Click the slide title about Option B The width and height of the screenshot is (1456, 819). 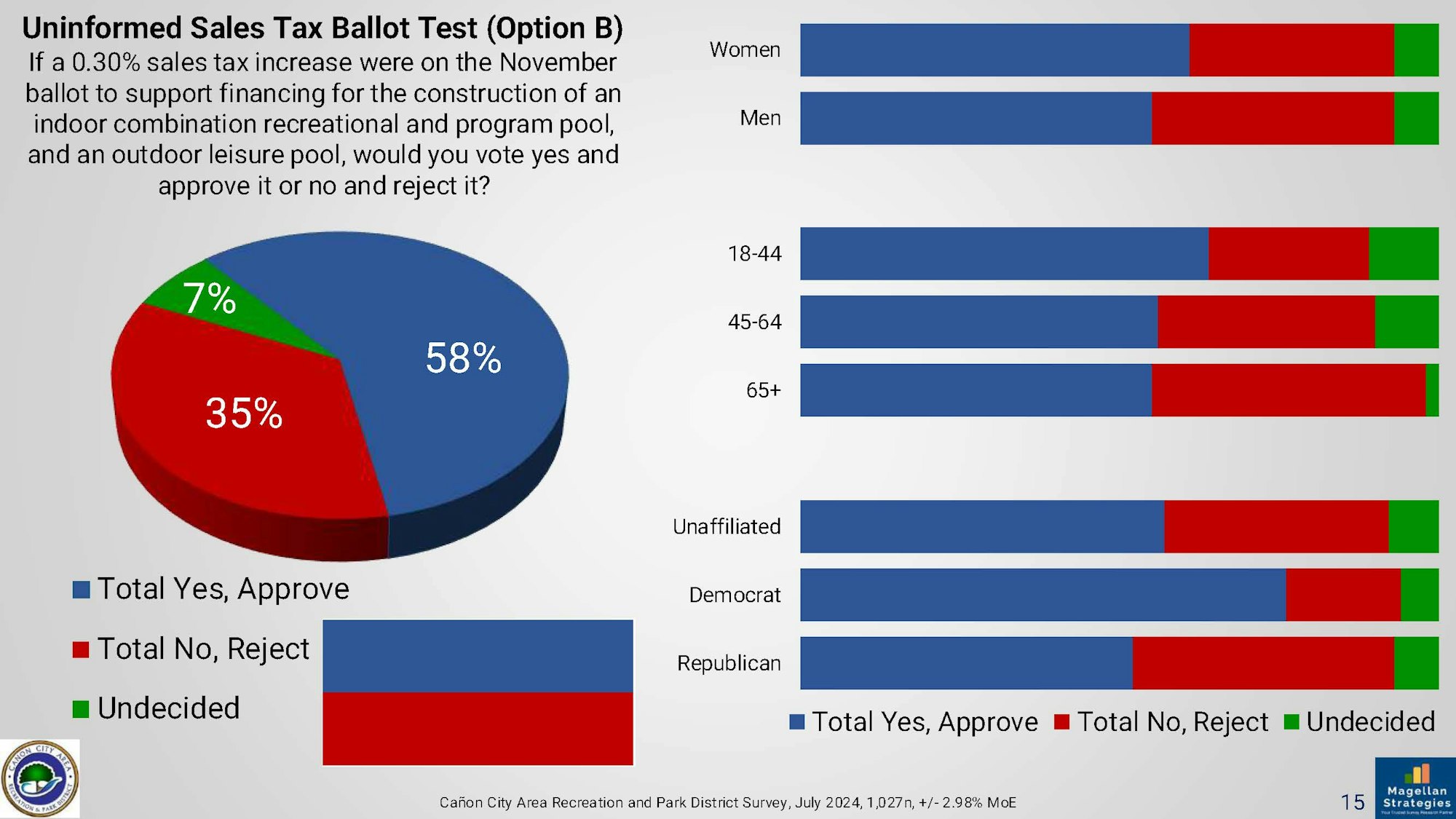coord(323,28)
